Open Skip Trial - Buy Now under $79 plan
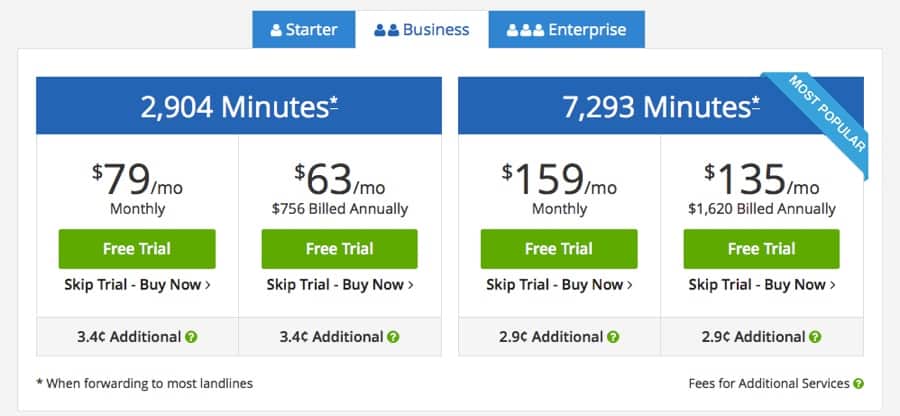Viewport: 900px width, 416px height. (137, 285)
